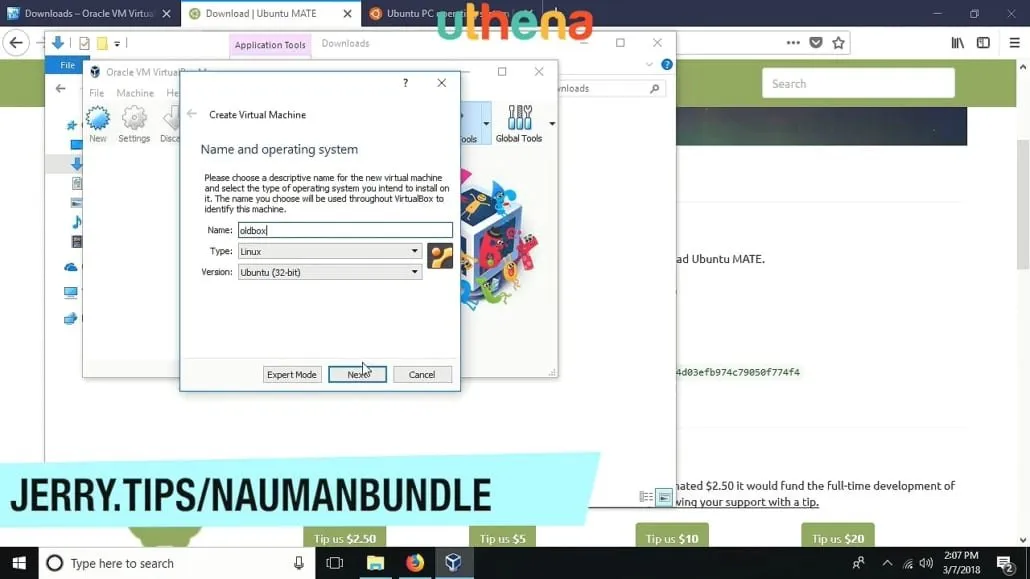The height and width of the screenshot is (579, 1030).
Task: Open the Type dropdown showing Linux
Action: (x=329, y=251)
